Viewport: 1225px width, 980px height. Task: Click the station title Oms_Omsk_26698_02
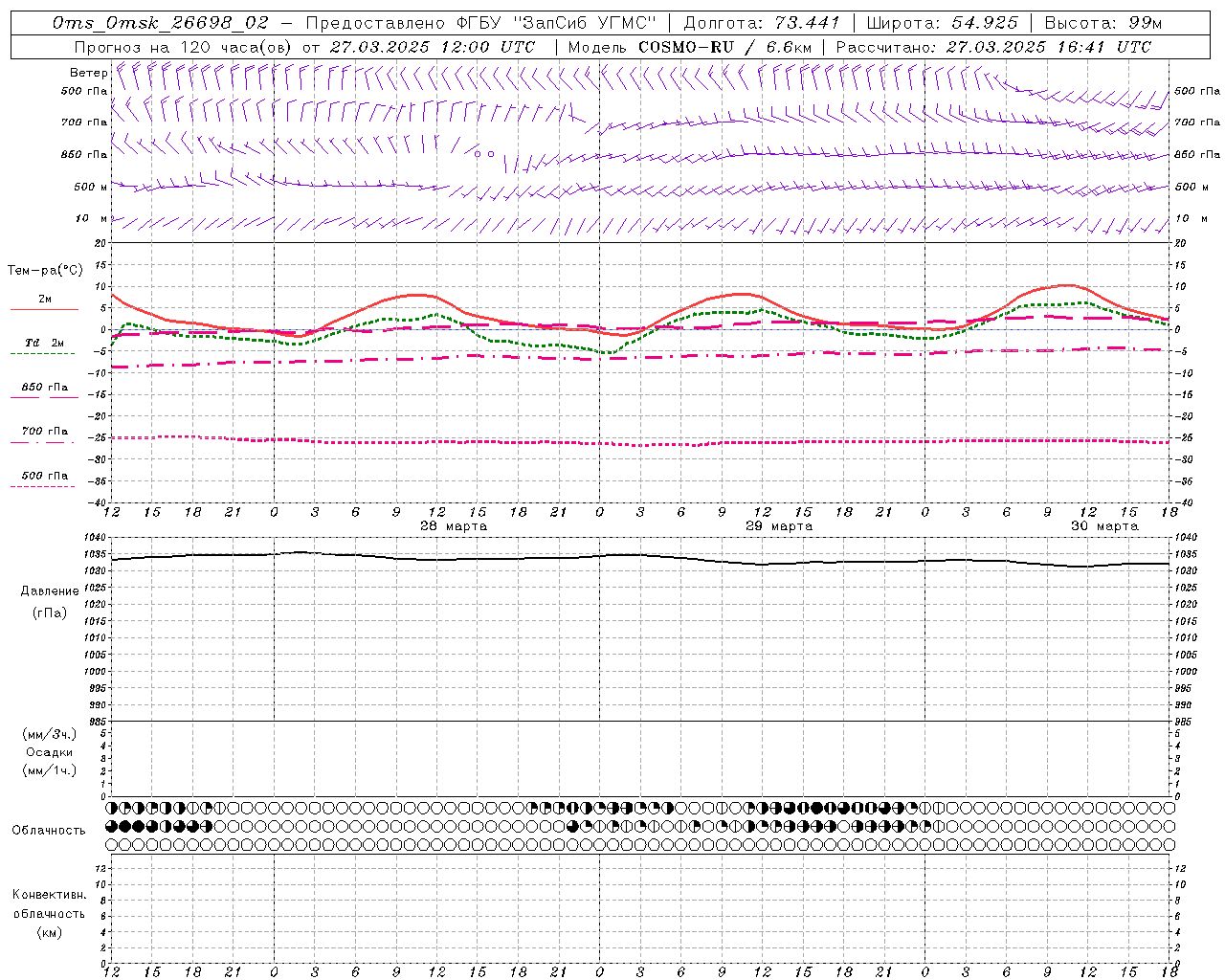[162, 23]
